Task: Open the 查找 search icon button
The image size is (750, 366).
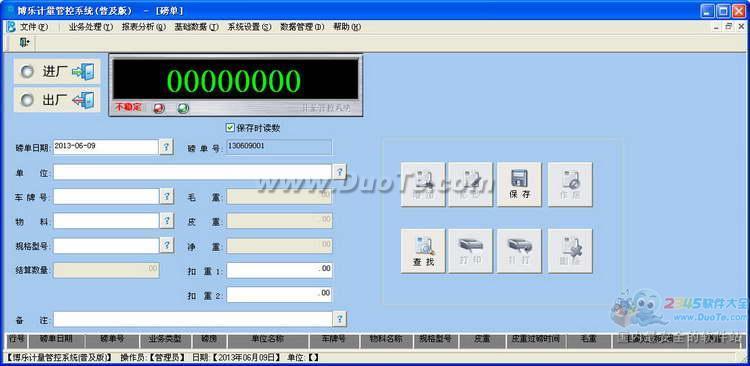Action: tap(423, 251)
